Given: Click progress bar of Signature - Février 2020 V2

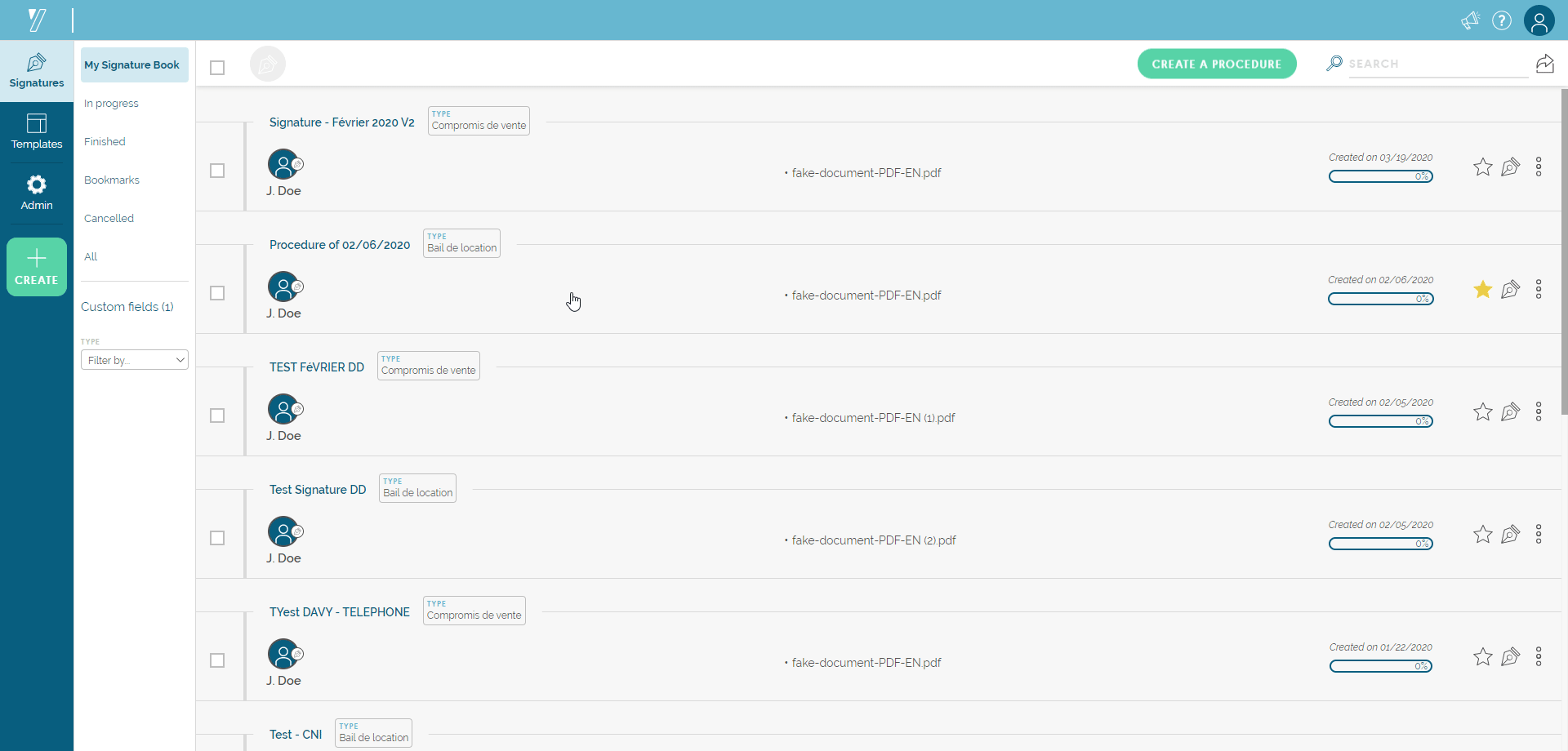Looking at the screenshot, I should coord(1381,176).
